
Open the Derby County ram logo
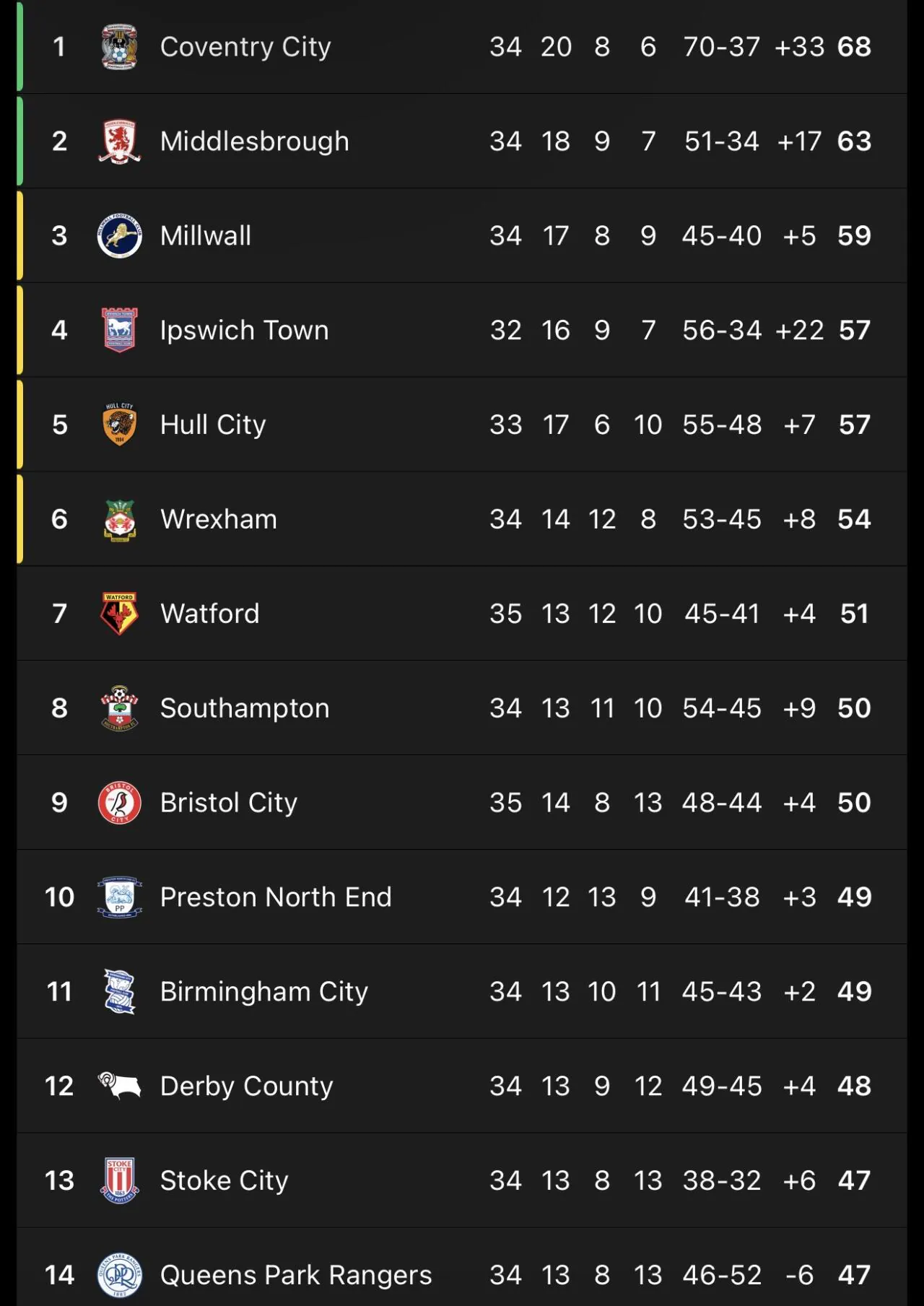[x=119, y=1085]
